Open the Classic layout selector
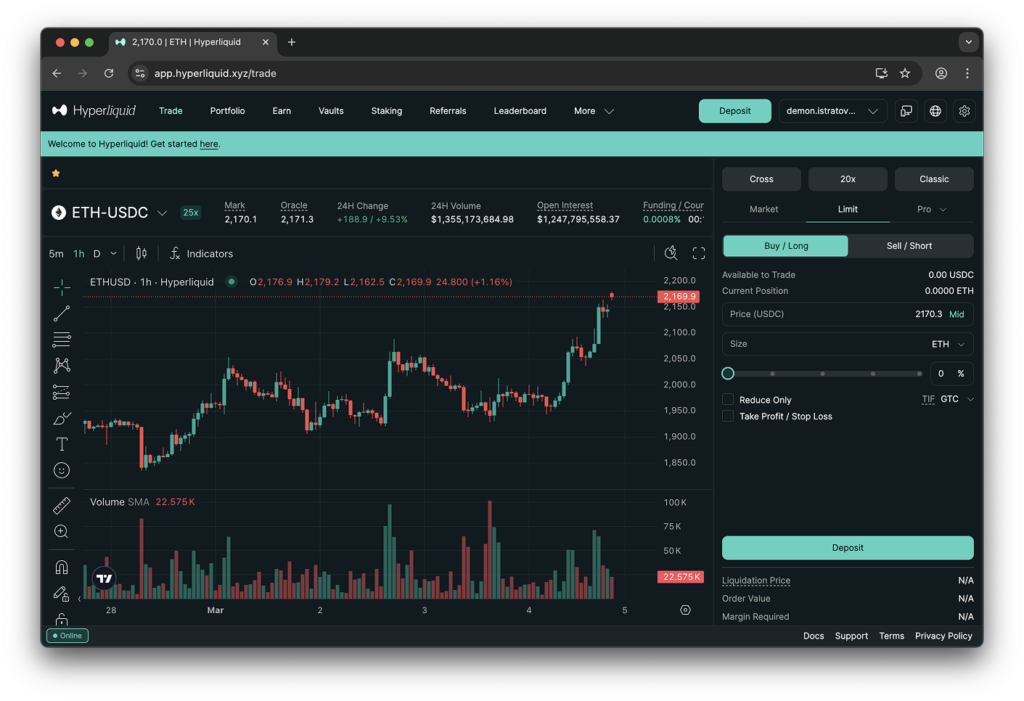The width and height of the screenshot is (1024, 701). (x=933, y=179)
